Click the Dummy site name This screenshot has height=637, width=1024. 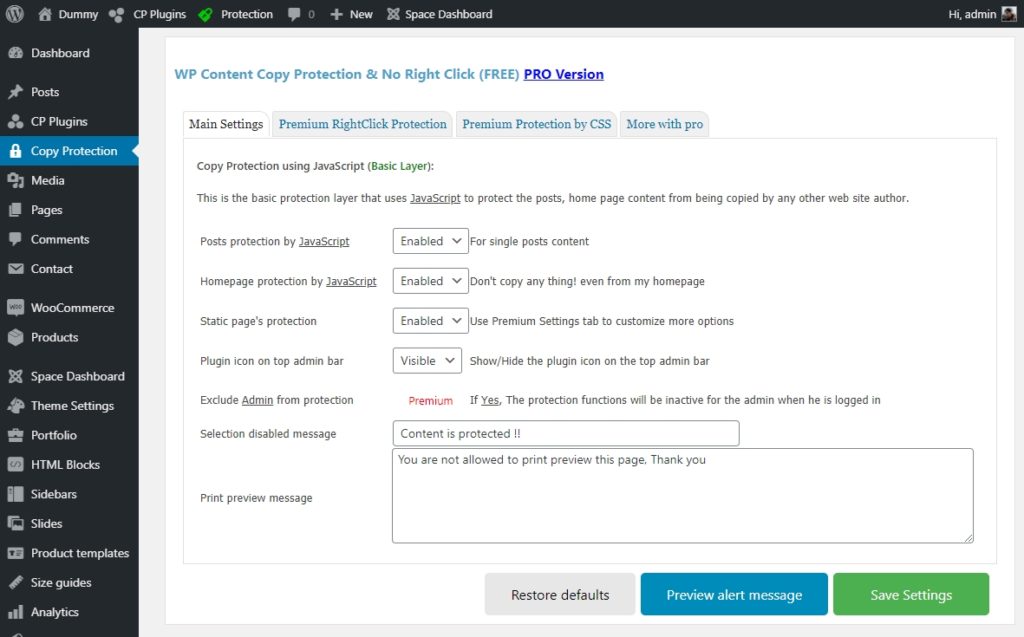pos(78,14)
